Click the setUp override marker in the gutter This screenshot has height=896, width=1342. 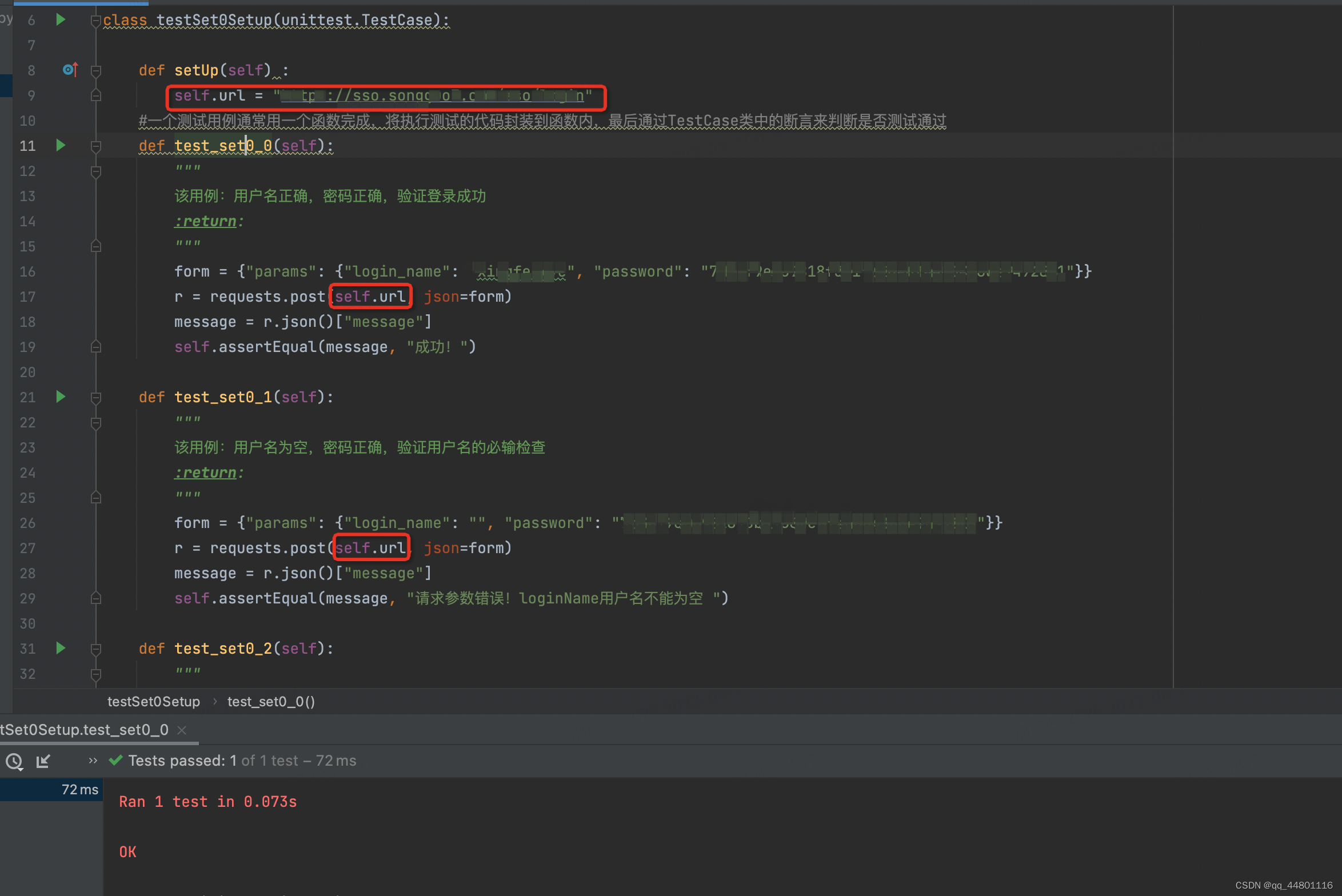point(70,70)
